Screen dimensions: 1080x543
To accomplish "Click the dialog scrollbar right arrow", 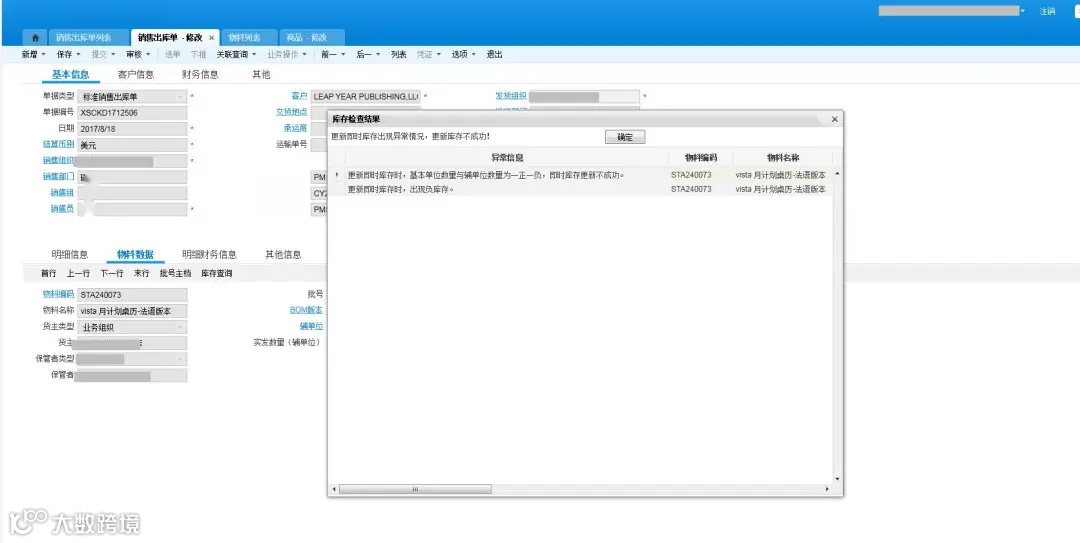I will coord(827,489).
